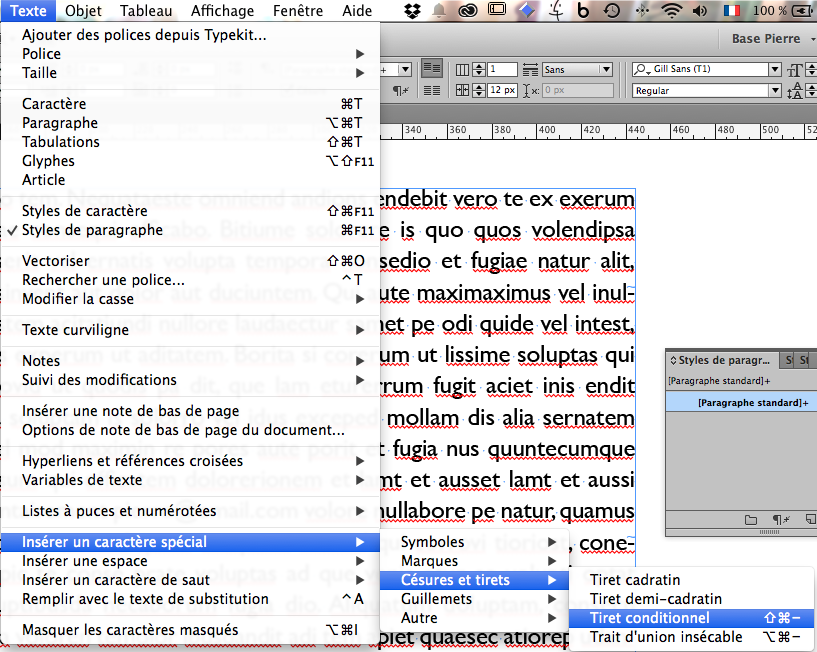Viewport: 817px width, 652px height.
Task: Click the horizontal cursor position icon
Action: pos(530,91)
